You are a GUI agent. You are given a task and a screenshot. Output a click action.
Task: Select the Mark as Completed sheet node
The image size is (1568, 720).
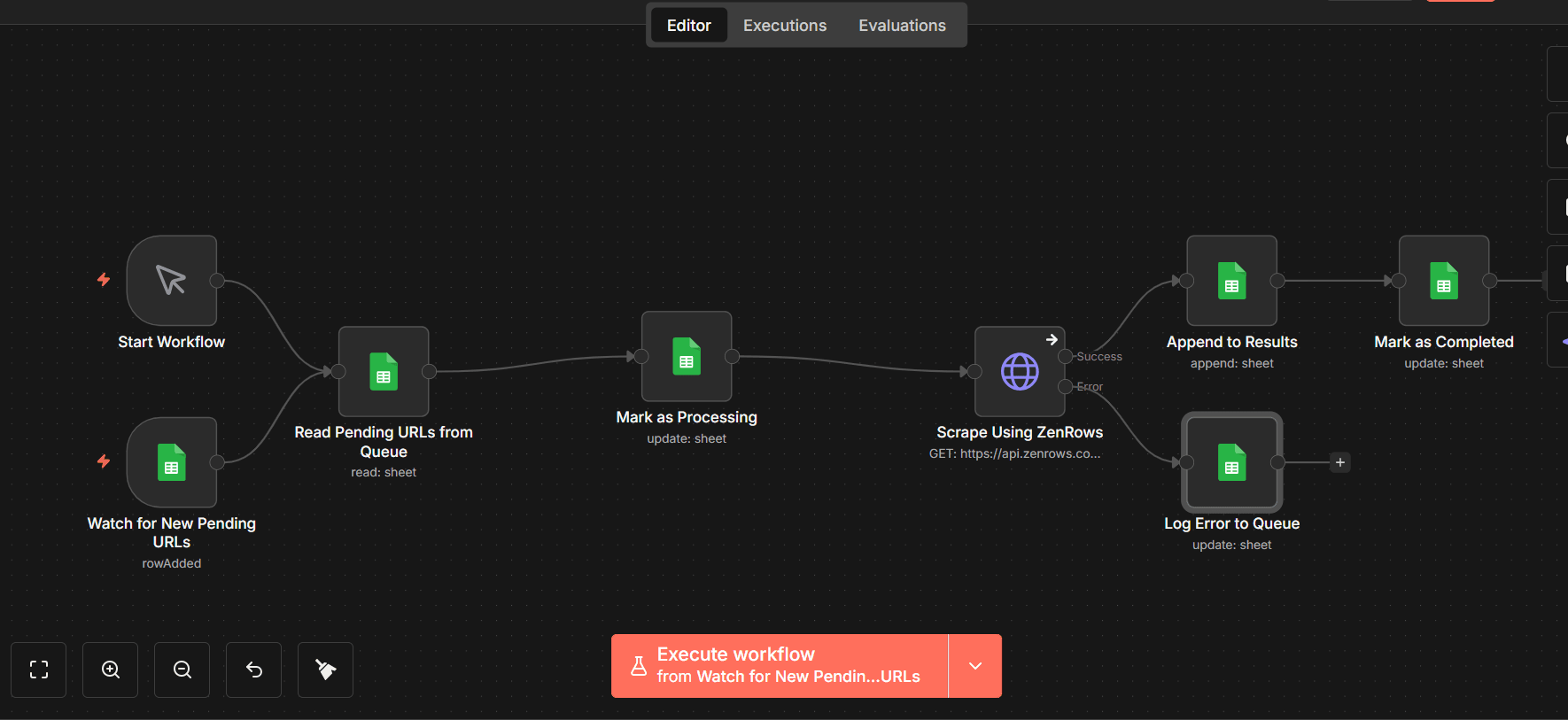pyautogui.click(x=1444, y=281)
